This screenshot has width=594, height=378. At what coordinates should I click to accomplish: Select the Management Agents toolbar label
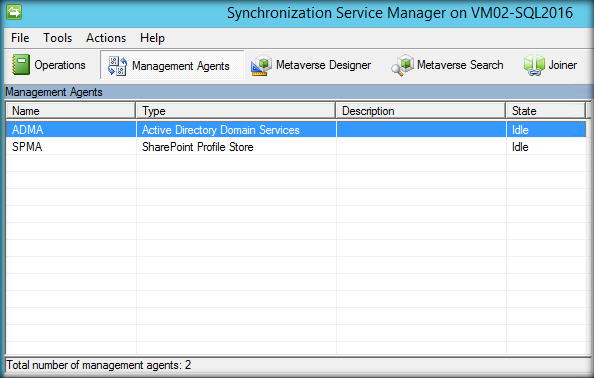pyautogui.click(x=181, y=66)
